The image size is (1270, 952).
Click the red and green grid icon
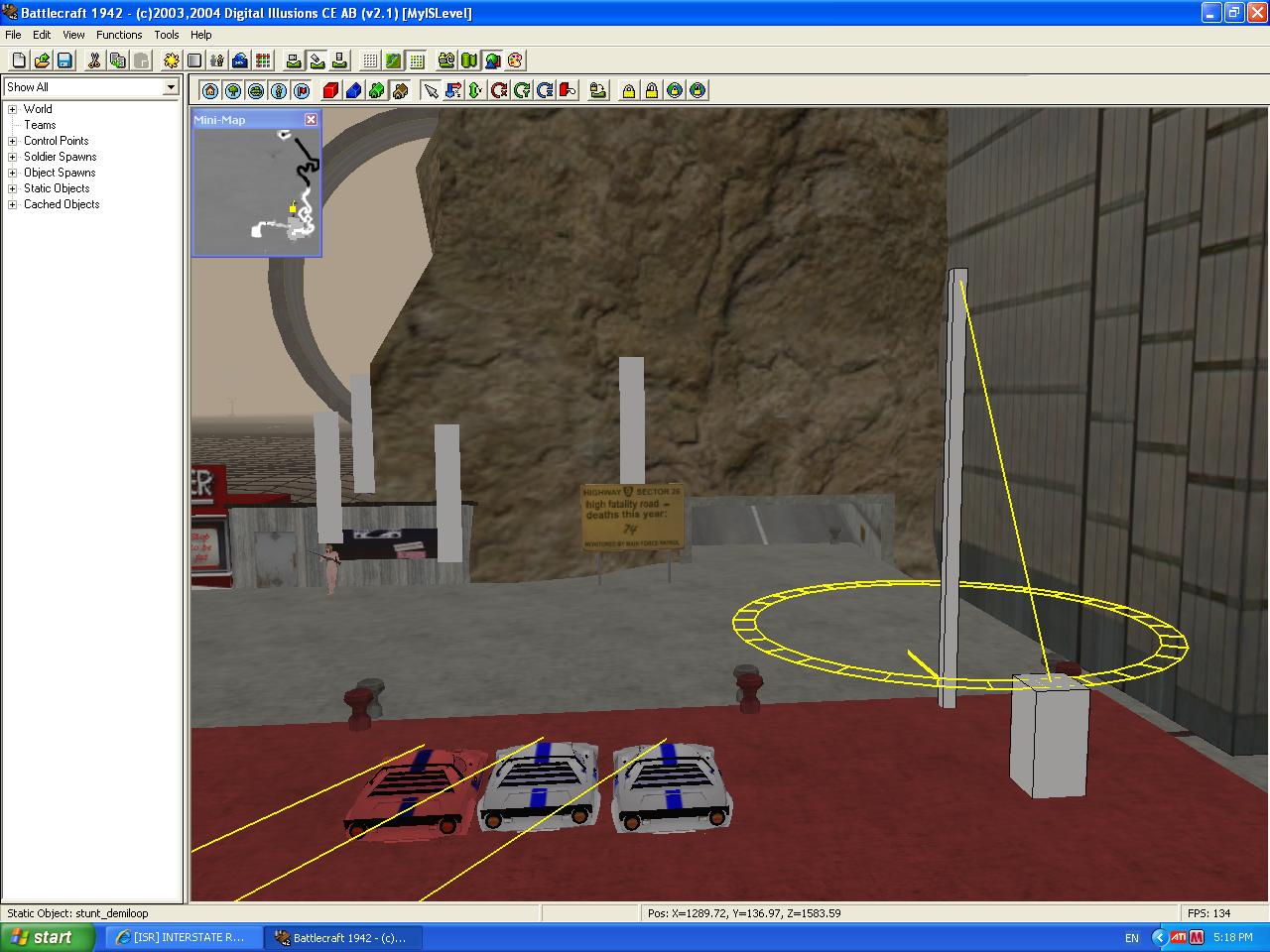click(263, 60)
